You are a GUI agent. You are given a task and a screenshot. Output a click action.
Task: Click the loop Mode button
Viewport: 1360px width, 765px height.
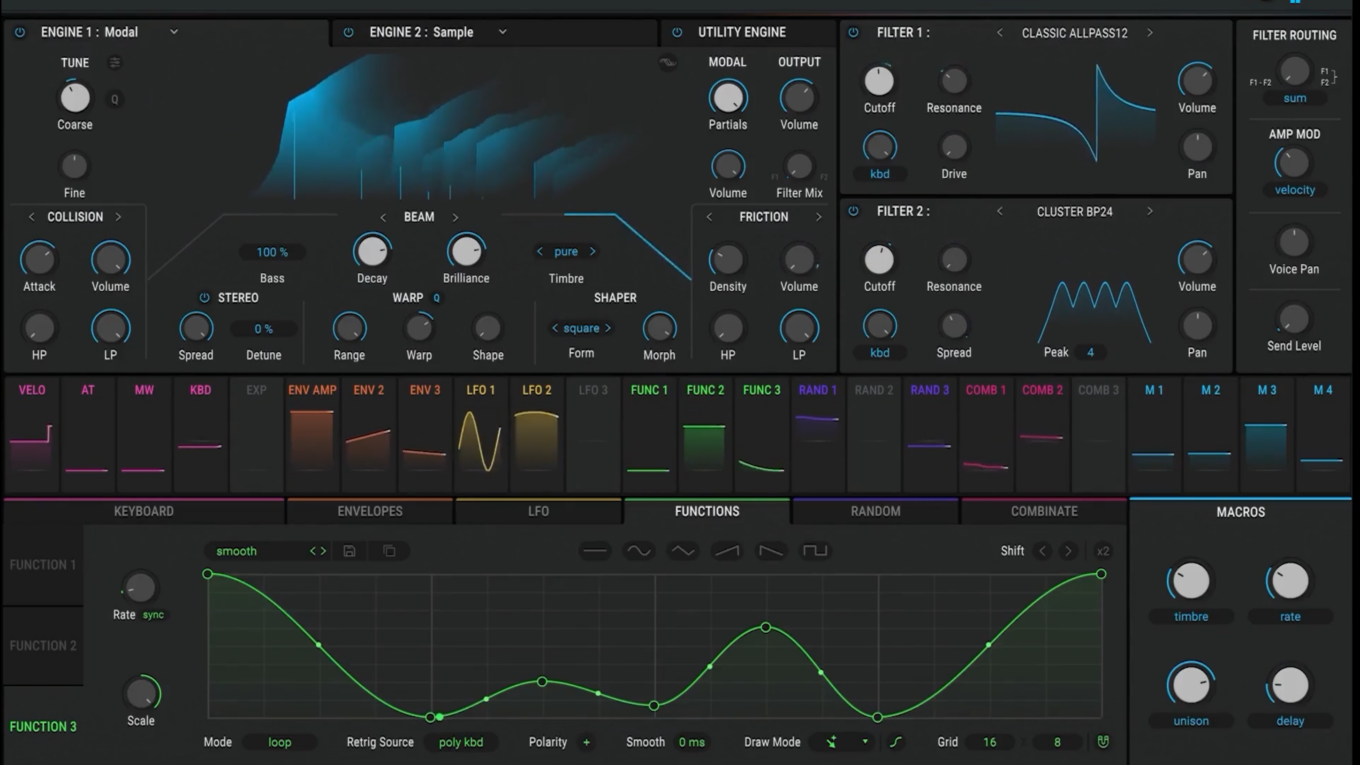280,742
